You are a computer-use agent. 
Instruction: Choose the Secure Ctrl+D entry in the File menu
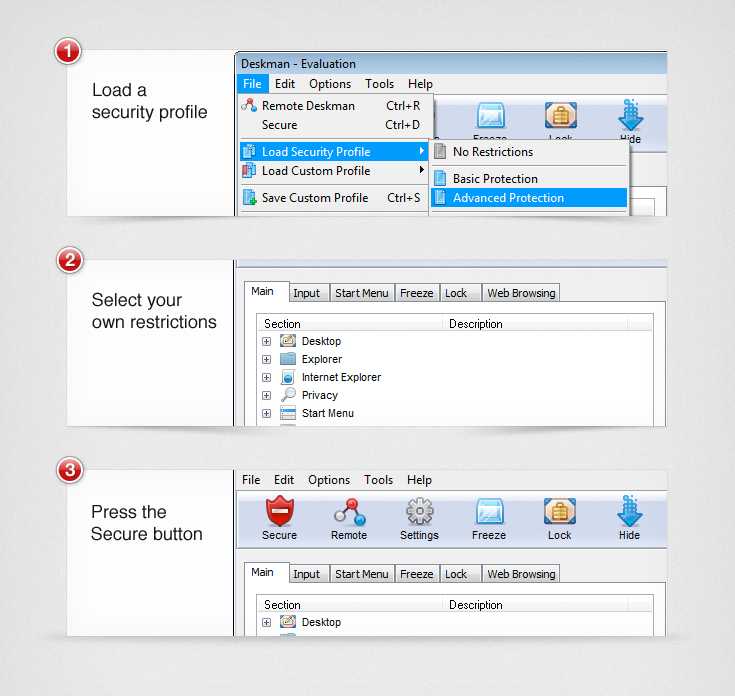point(335,125)
